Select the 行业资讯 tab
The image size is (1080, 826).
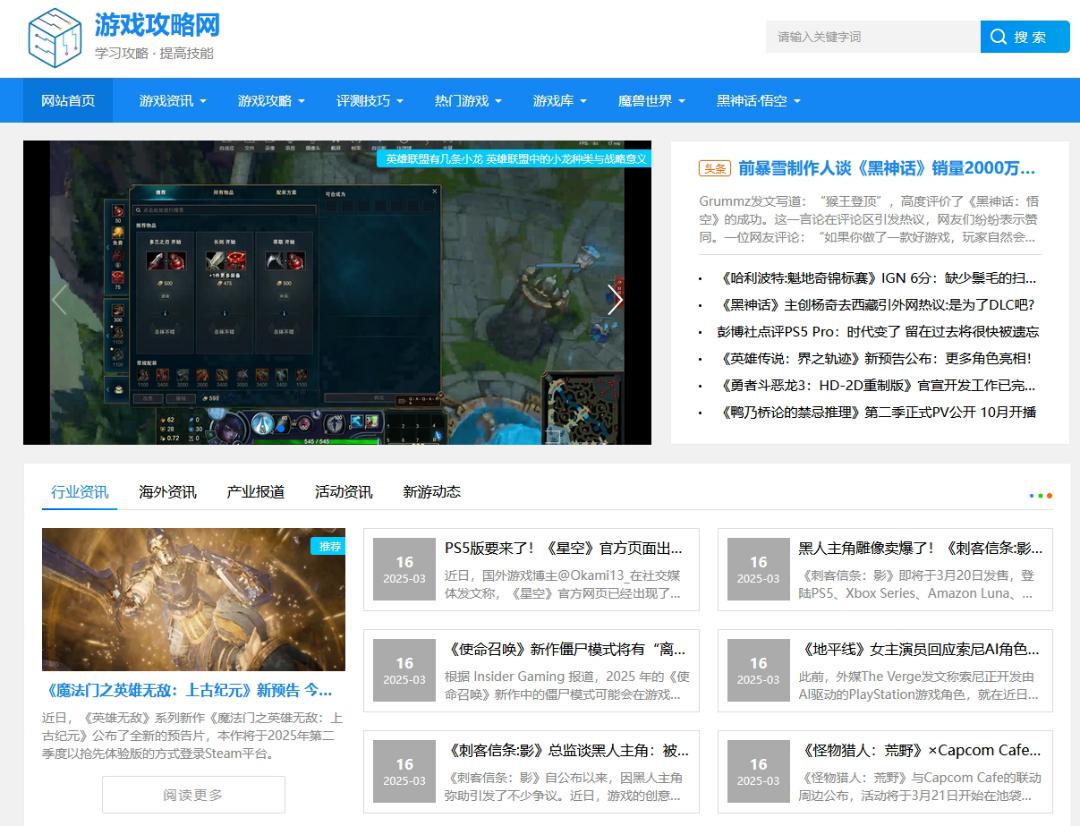[79, 492]
